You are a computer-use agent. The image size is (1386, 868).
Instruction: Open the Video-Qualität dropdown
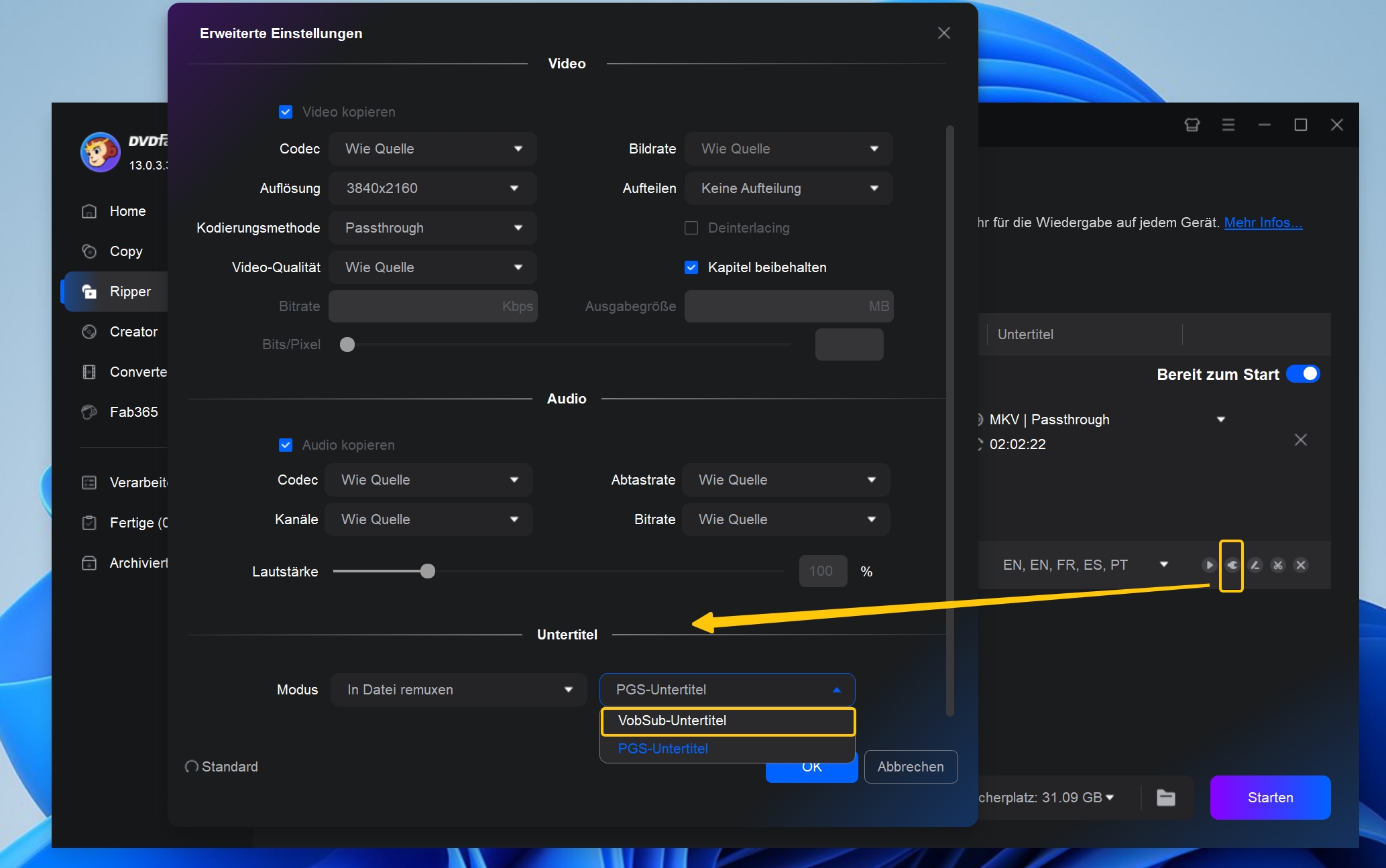[x=432, y=267]
